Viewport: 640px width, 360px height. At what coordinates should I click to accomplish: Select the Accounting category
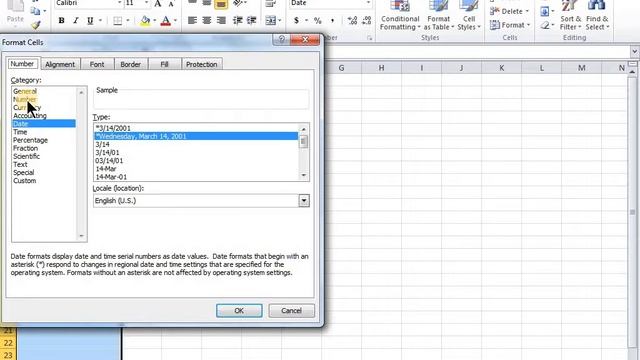click(x=30, y=116)
